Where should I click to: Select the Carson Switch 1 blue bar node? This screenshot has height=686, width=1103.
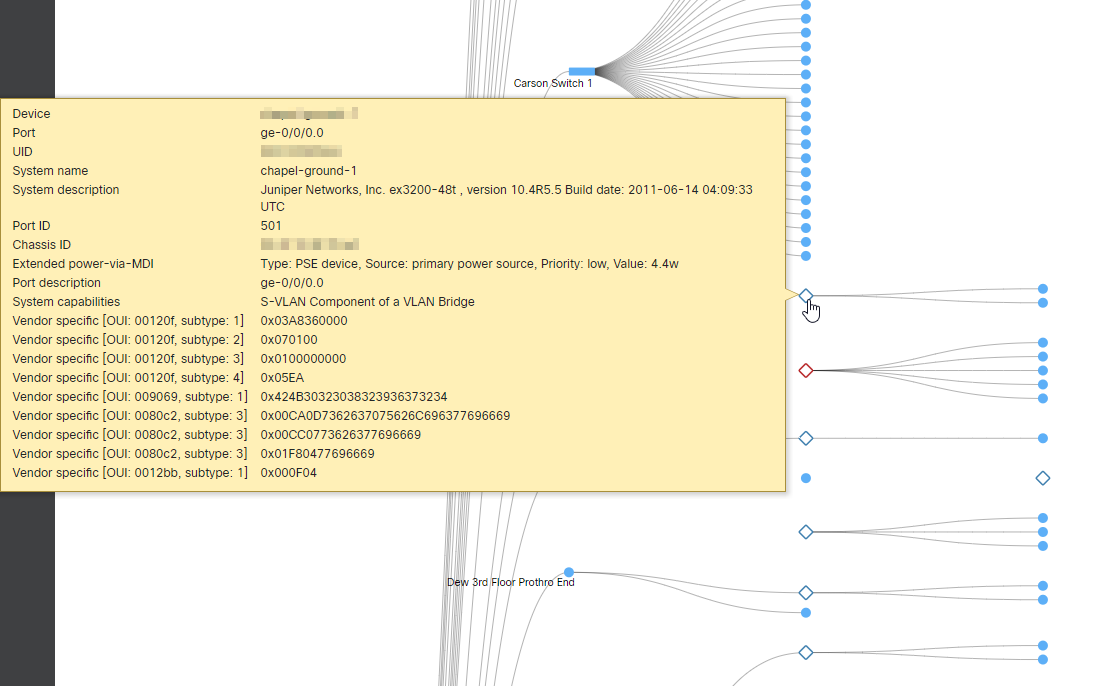581,71
